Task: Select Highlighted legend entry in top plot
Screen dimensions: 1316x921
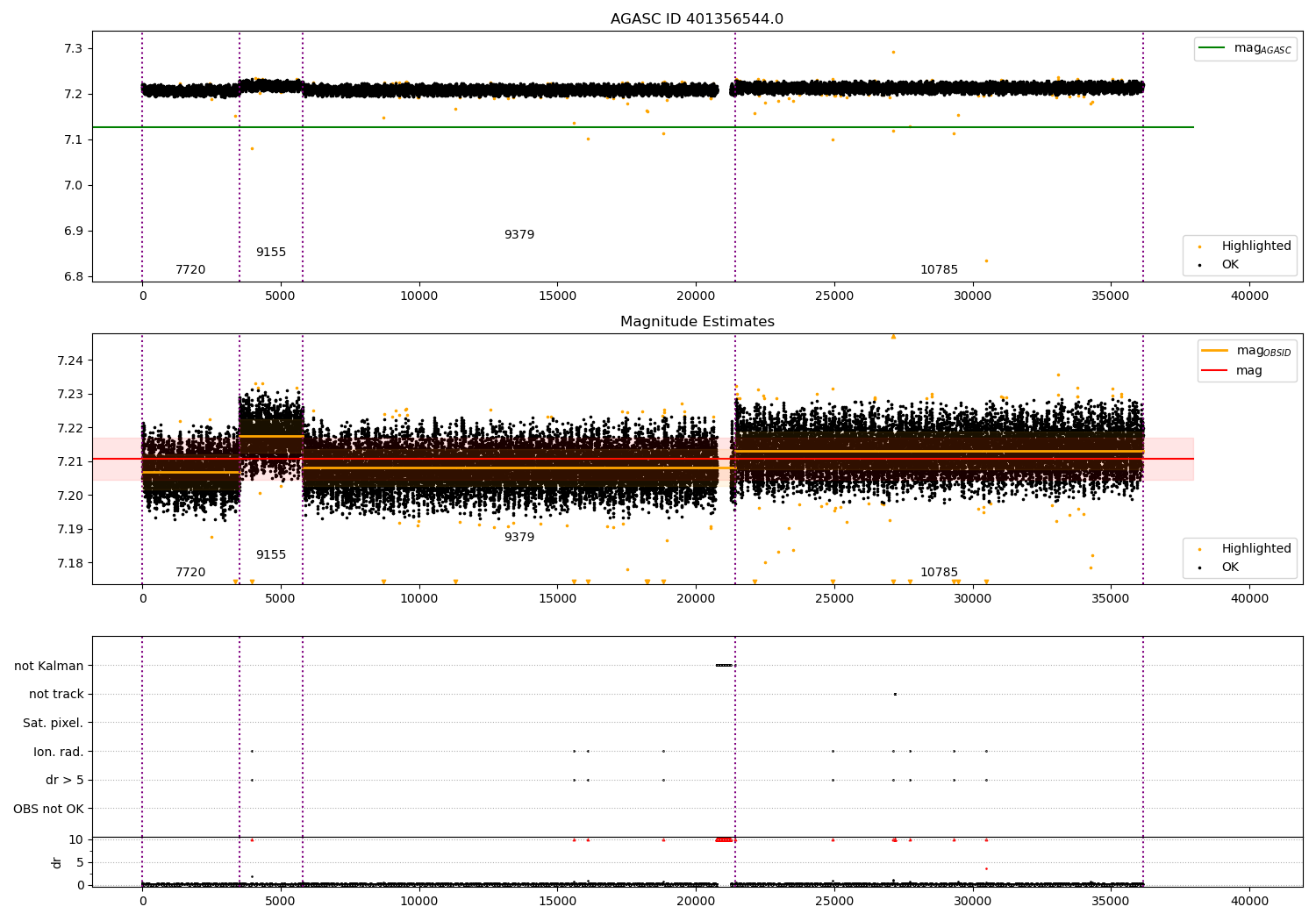Action: [x=1256, y=246]
